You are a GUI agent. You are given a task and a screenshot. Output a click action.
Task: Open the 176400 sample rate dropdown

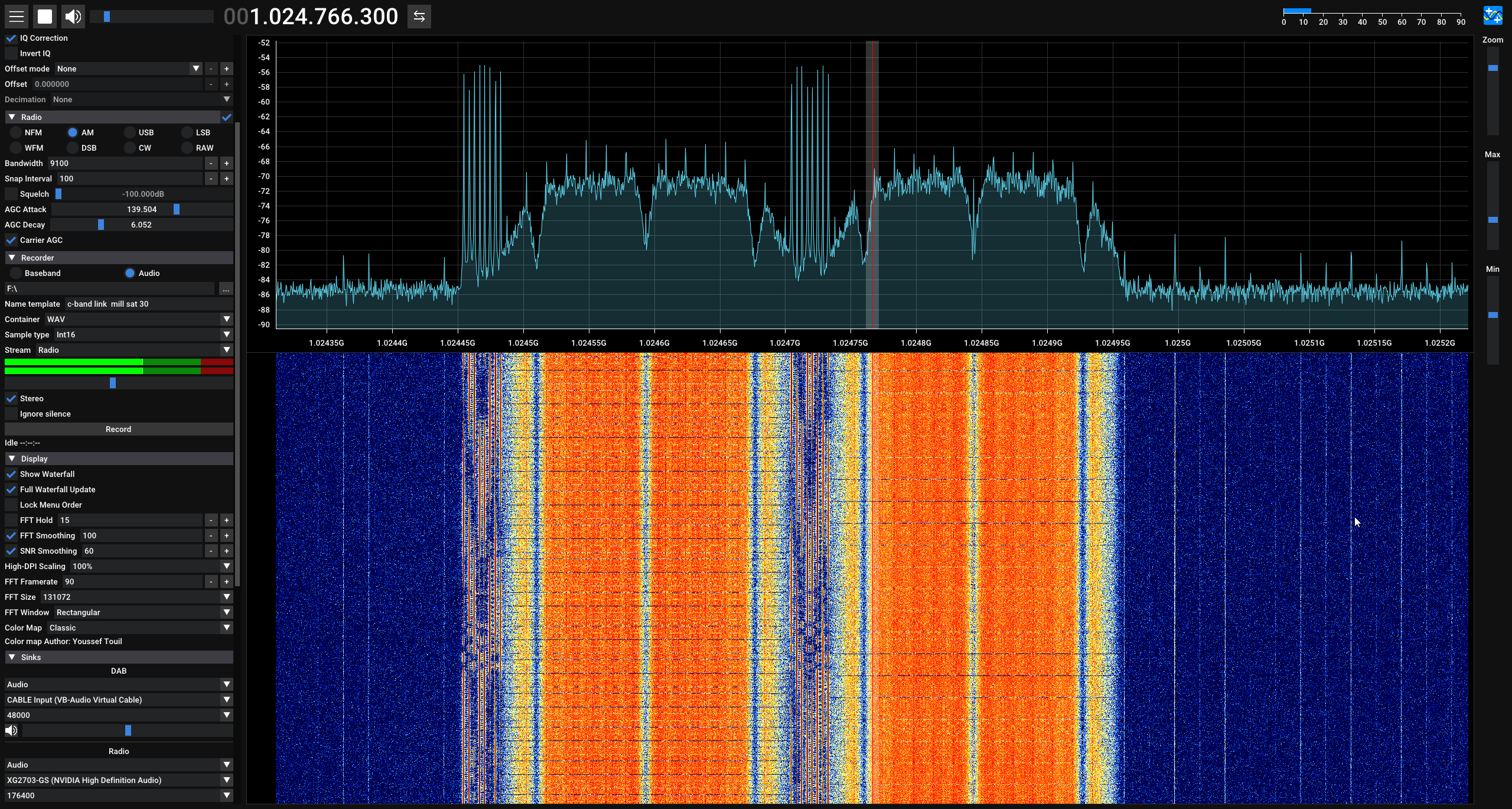[x=119, y=795]
